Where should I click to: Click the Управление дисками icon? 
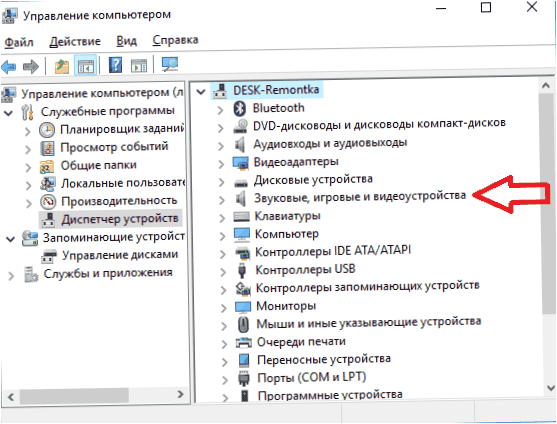pos(49,256)
